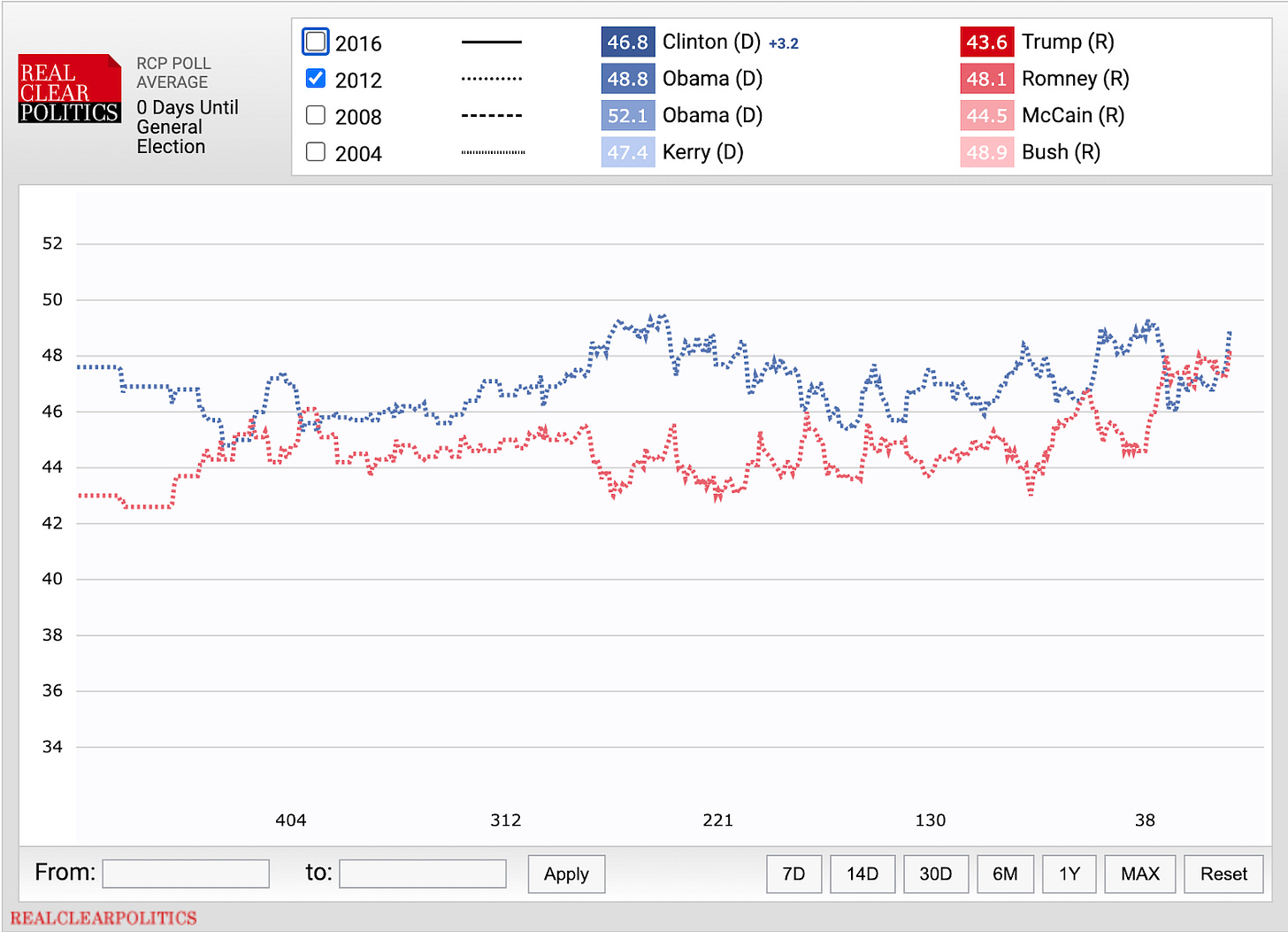The width and height of the screenshot is (1288, 932).
Task: Click inside the From date field
Action: click(186, 874)
